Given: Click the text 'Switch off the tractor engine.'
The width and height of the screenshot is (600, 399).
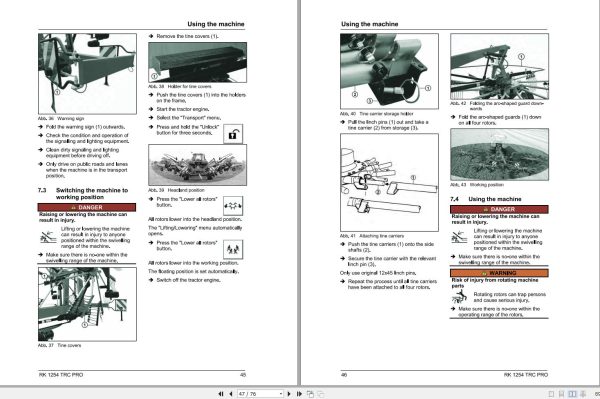Looking at the screenshot, I should (188, 280).
